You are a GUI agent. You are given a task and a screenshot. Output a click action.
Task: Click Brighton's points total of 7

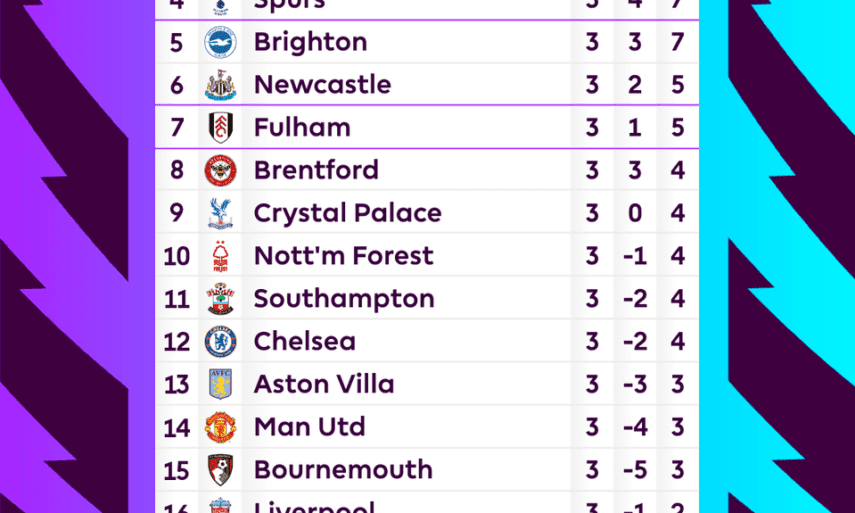(x=678, y=42)
